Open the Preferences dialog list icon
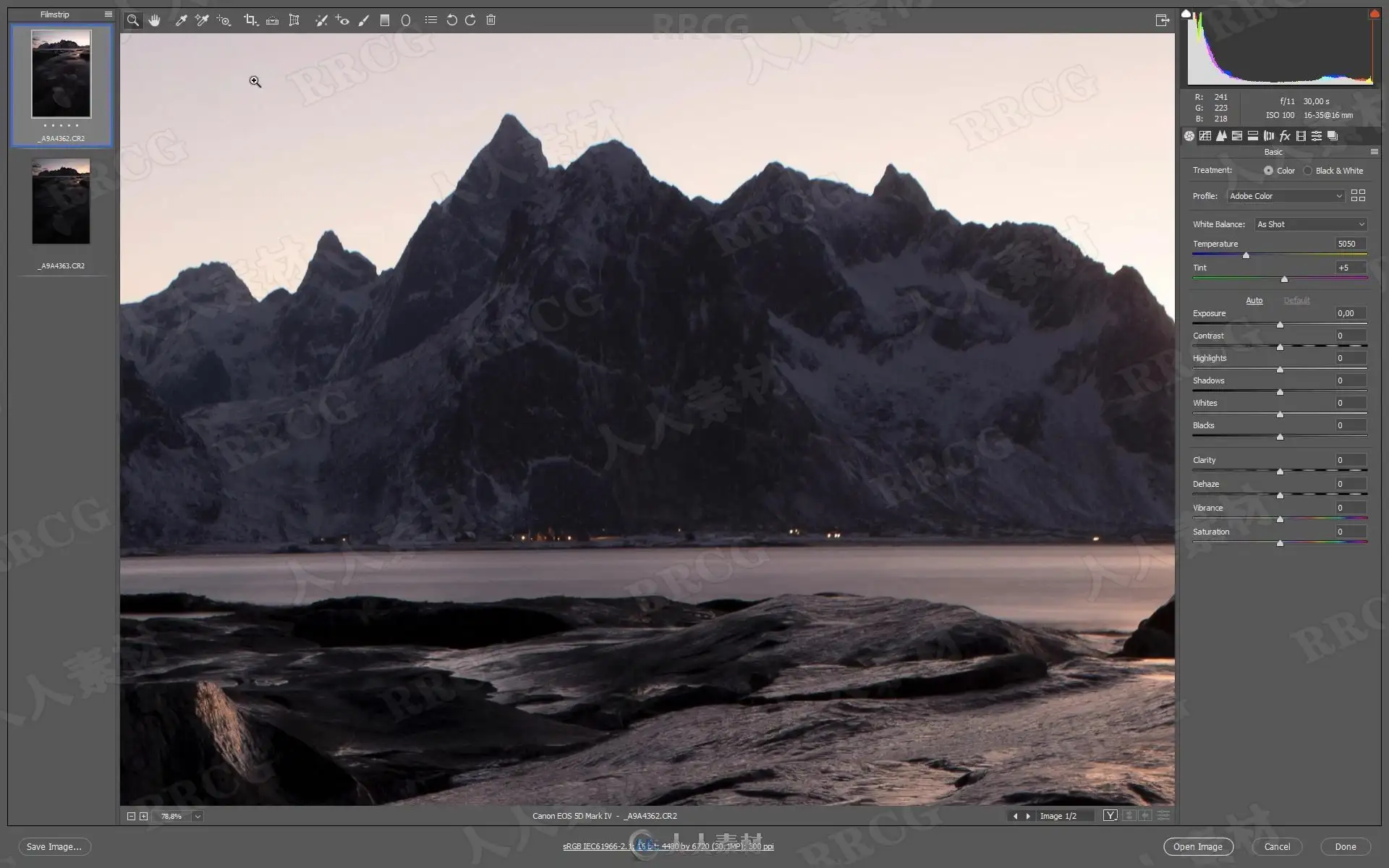Viewport: 1389px width, 868px height. click(x=430, y=20)
